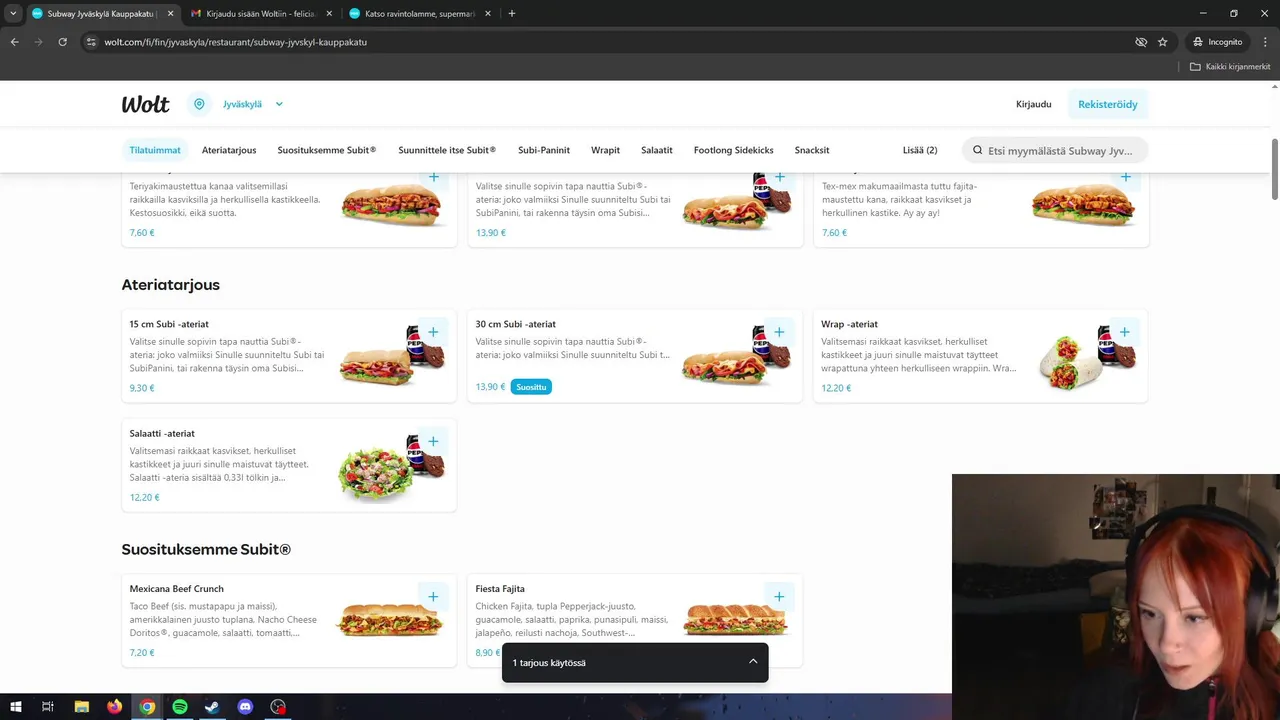The image size is (1280, 720).
Task: Click the site information icon in address bar
Action: coord(91,42)
